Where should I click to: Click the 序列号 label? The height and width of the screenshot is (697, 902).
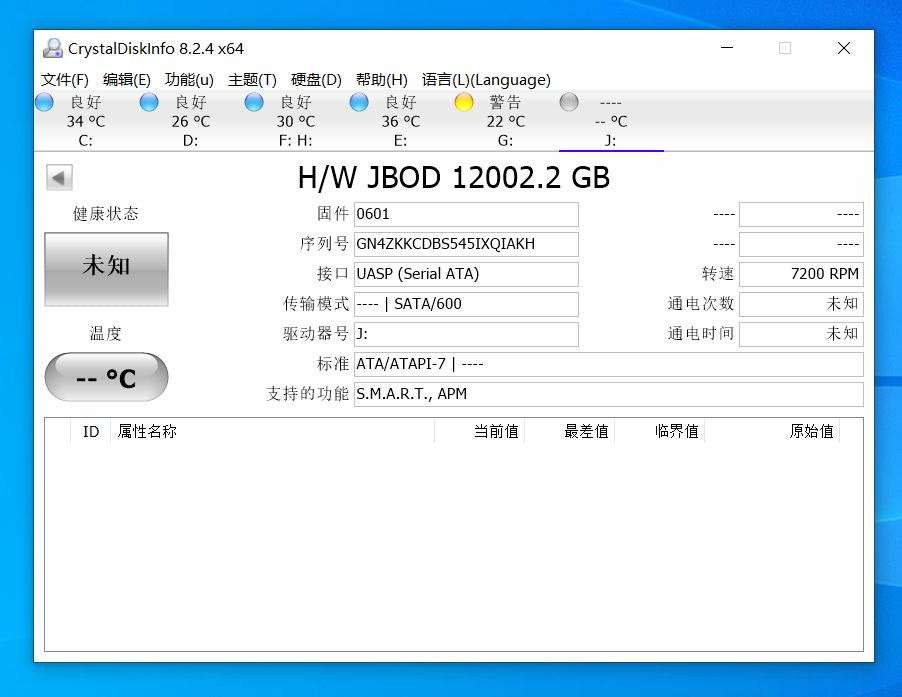(x=324, y=244)
